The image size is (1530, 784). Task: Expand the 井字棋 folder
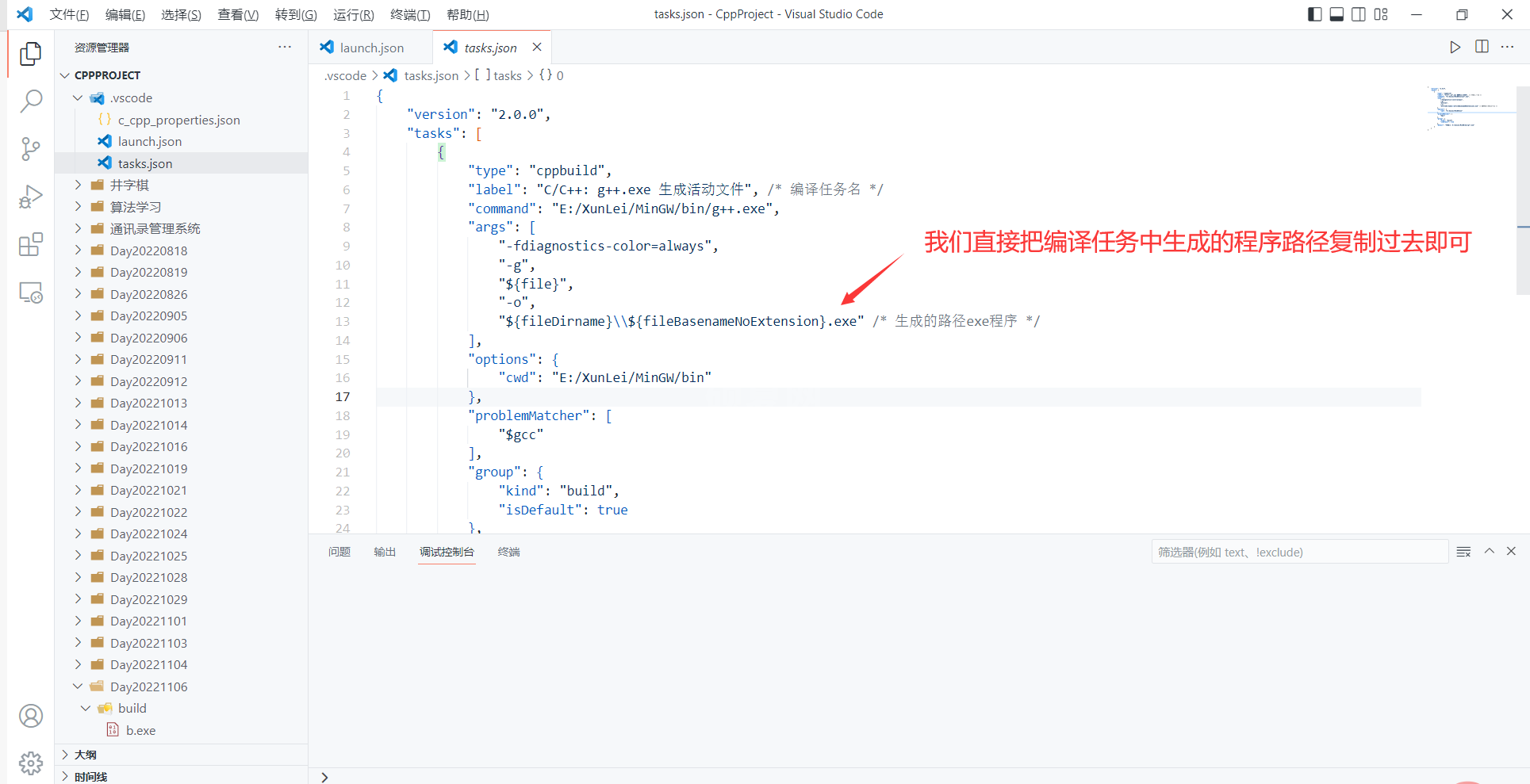click(x=78, y=185)
